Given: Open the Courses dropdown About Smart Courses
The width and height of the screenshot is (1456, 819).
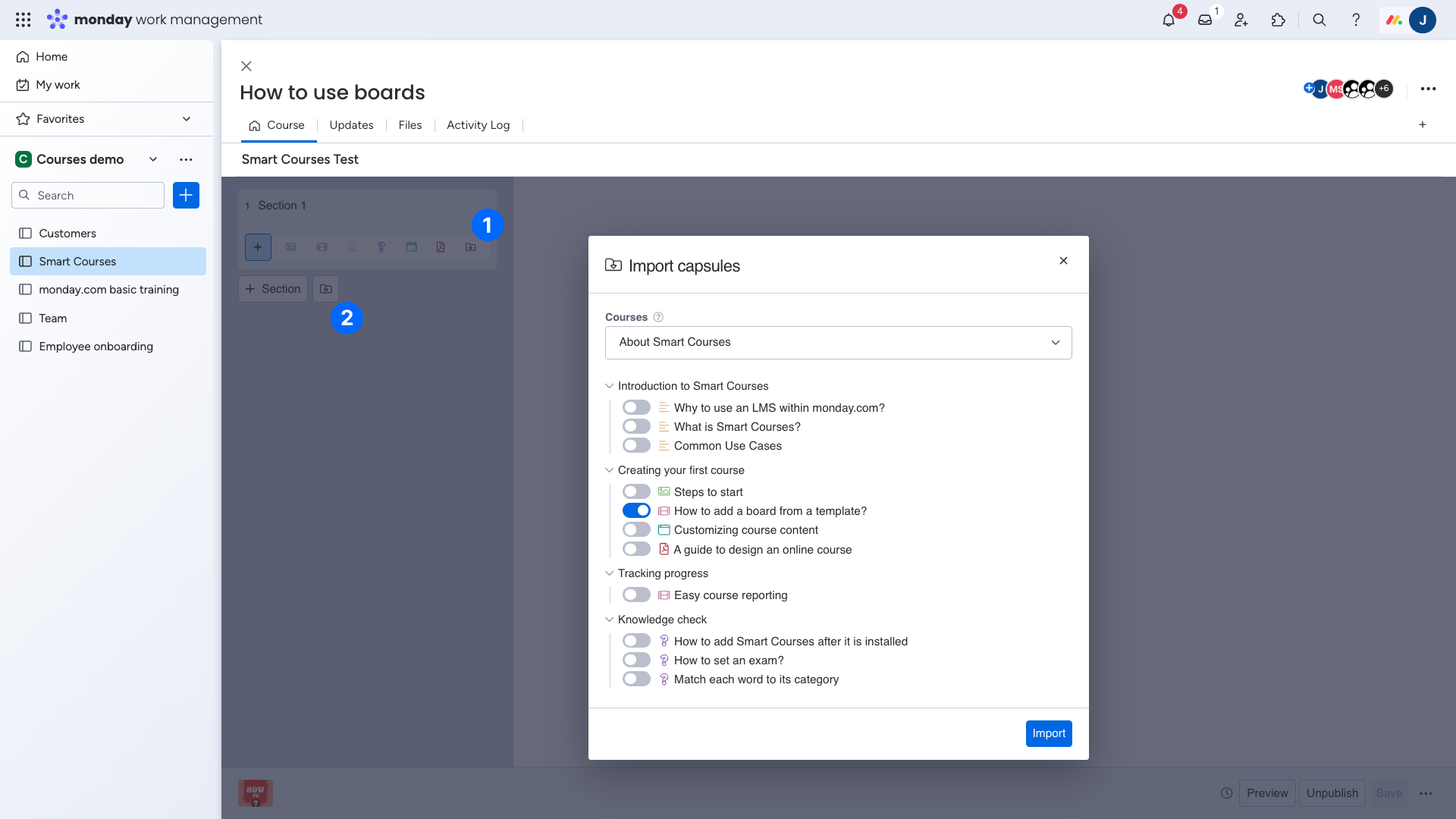Looking at the screenshot, I should 838,343.
